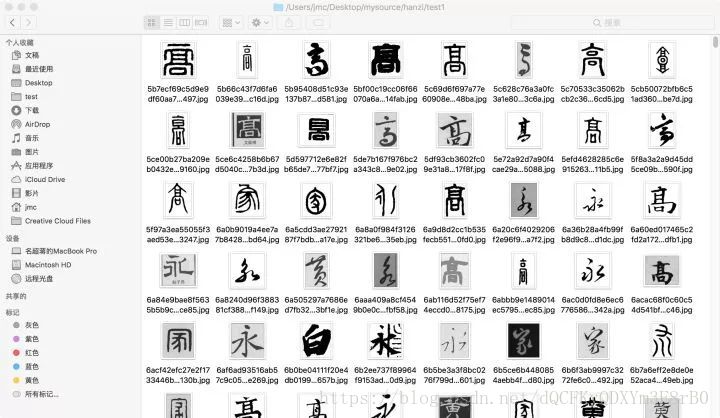Switch to gallery cover flow view
720x418 pixels.
(201, 22)
